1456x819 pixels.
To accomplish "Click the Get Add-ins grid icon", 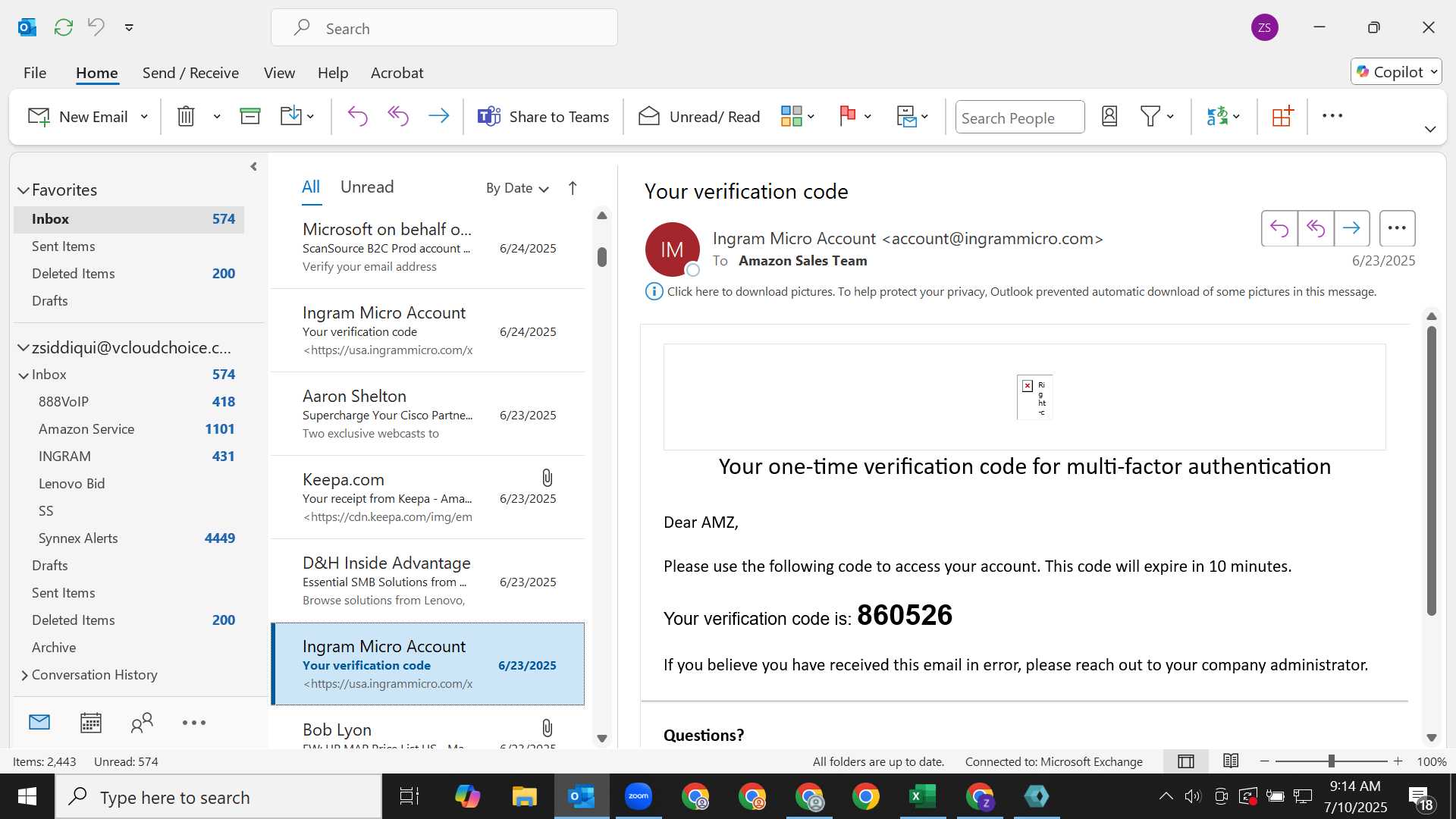I will click(1282, 116).
